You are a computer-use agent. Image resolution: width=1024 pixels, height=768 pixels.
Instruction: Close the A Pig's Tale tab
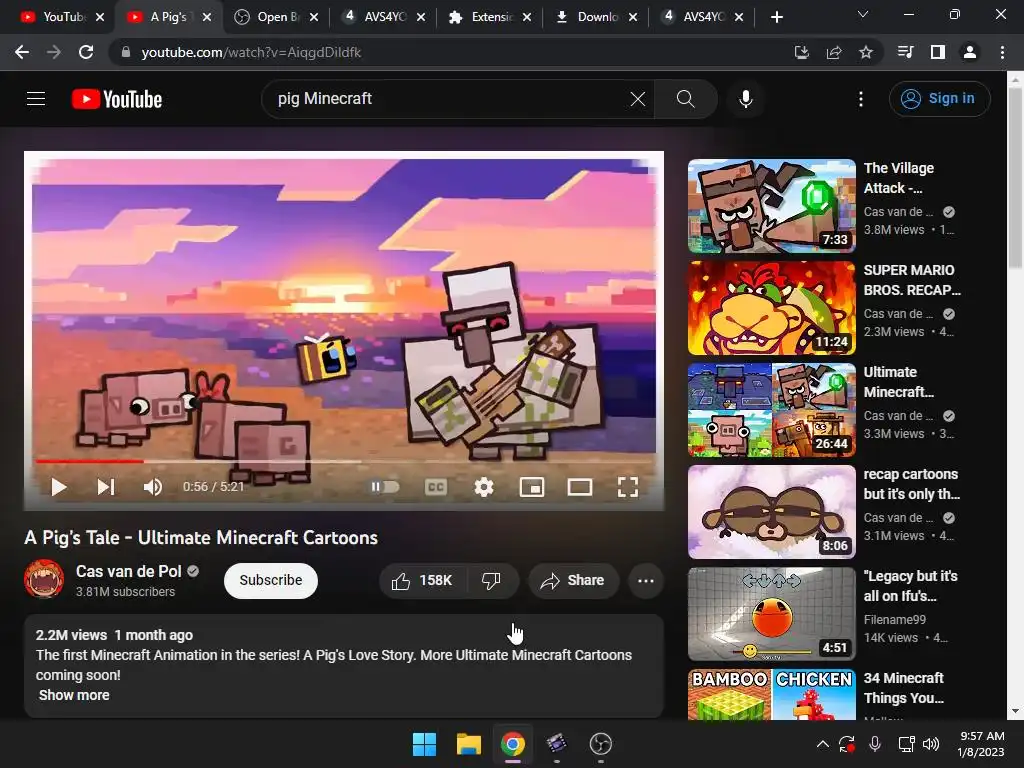pos(207,17)
